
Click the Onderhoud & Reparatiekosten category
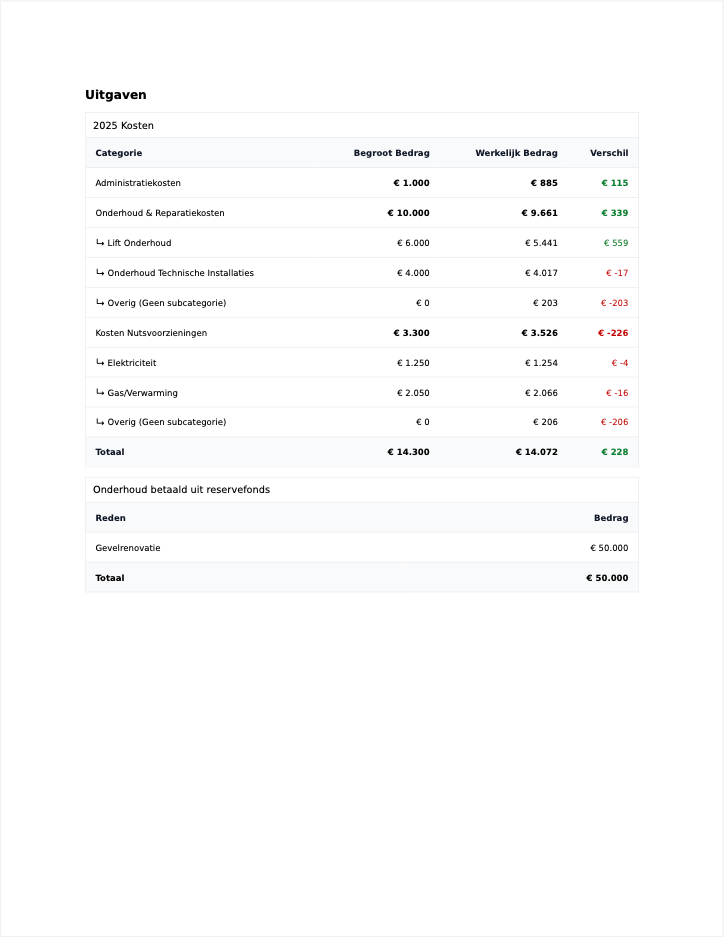pyautogui.click(x=160, y=213)
